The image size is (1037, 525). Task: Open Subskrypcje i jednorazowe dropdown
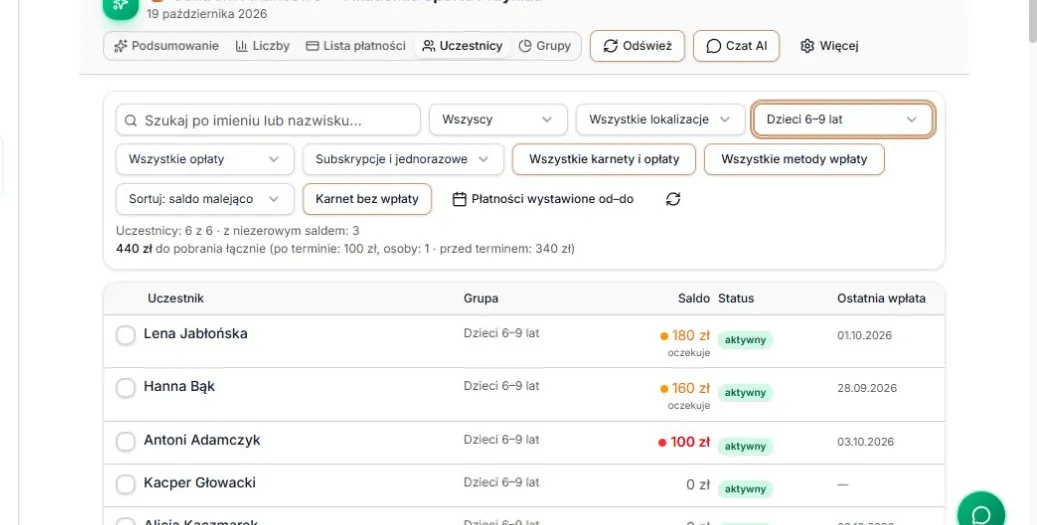pyautogui.click(x=403, y=159)
